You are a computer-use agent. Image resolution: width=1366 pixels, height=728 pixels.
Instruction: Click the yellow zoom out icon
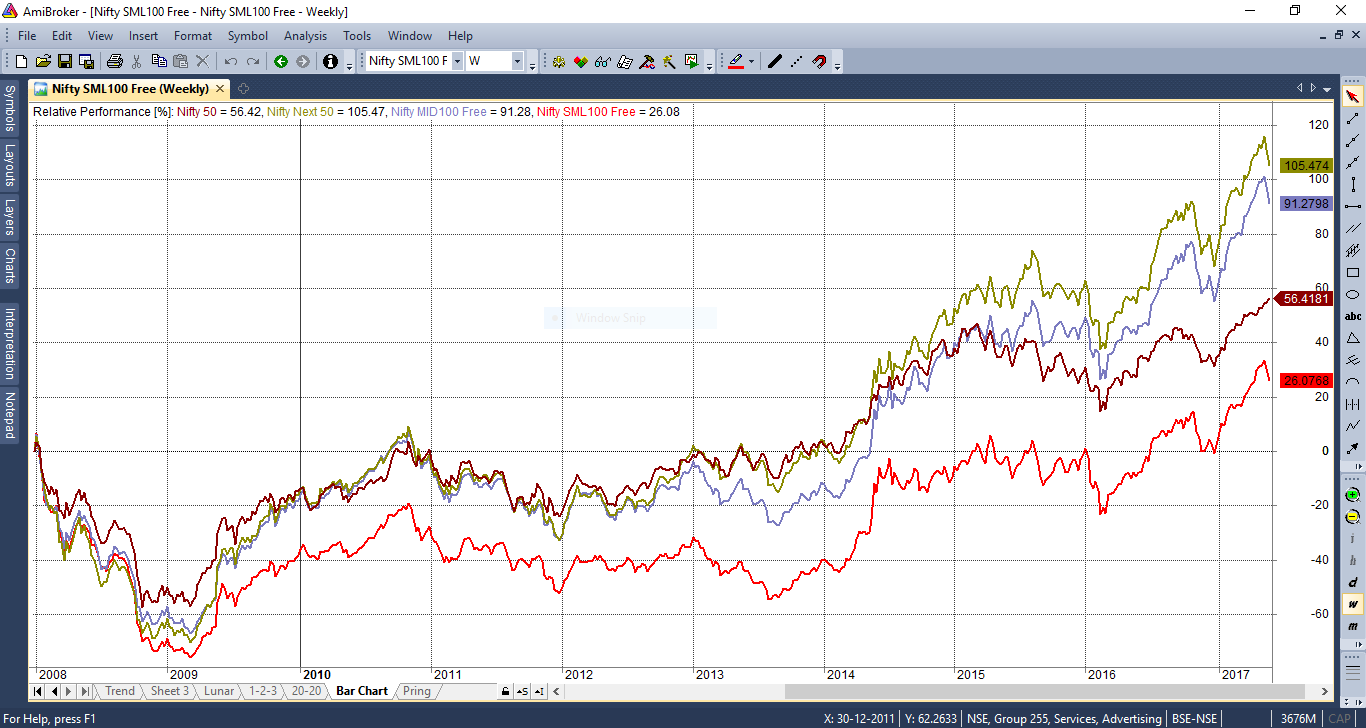pyautogui.click(x=1353, y=517)
